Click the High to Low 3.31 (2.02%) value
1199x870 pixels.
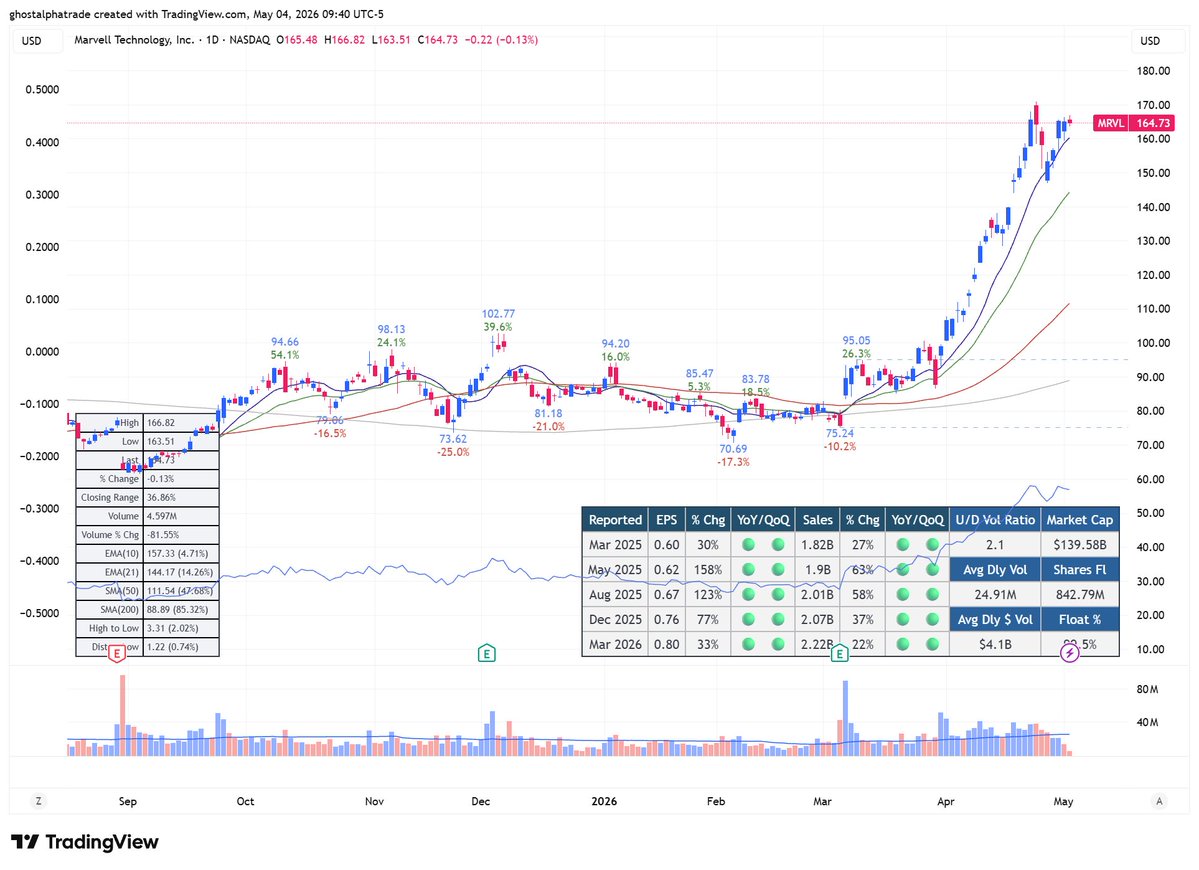181,628
